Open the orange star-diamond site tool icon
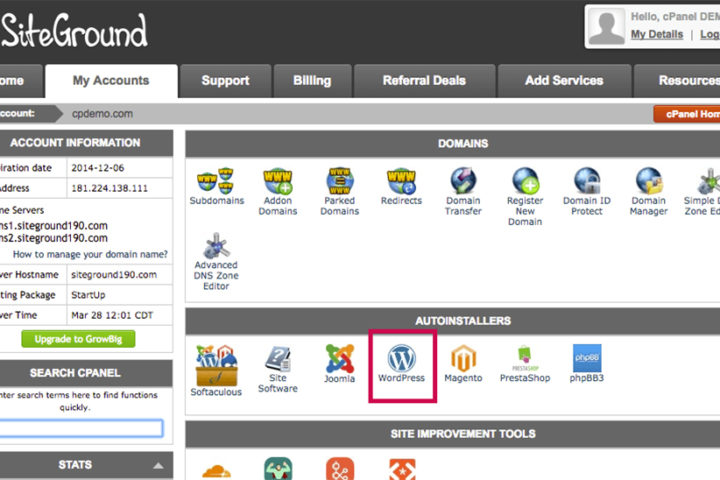Viewport: 720px width, 480px height. [402, 469]
